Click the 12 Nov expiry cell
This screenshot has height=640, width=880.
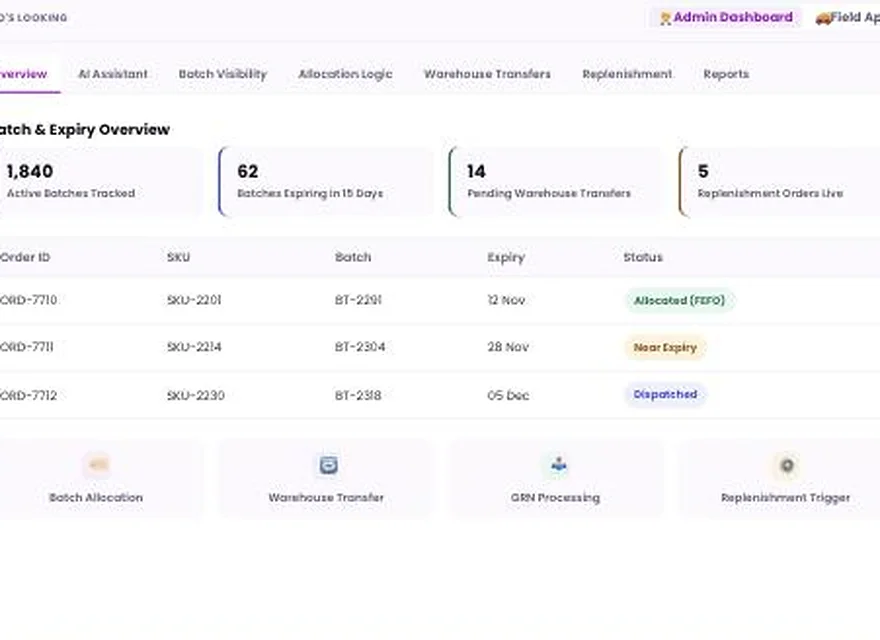coord(506,300)
